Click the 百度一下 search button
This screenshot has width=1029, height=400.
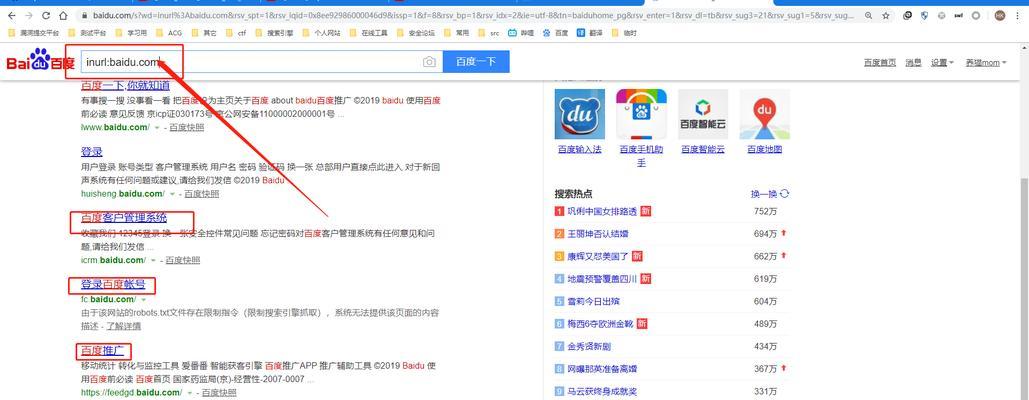(476, 62)
